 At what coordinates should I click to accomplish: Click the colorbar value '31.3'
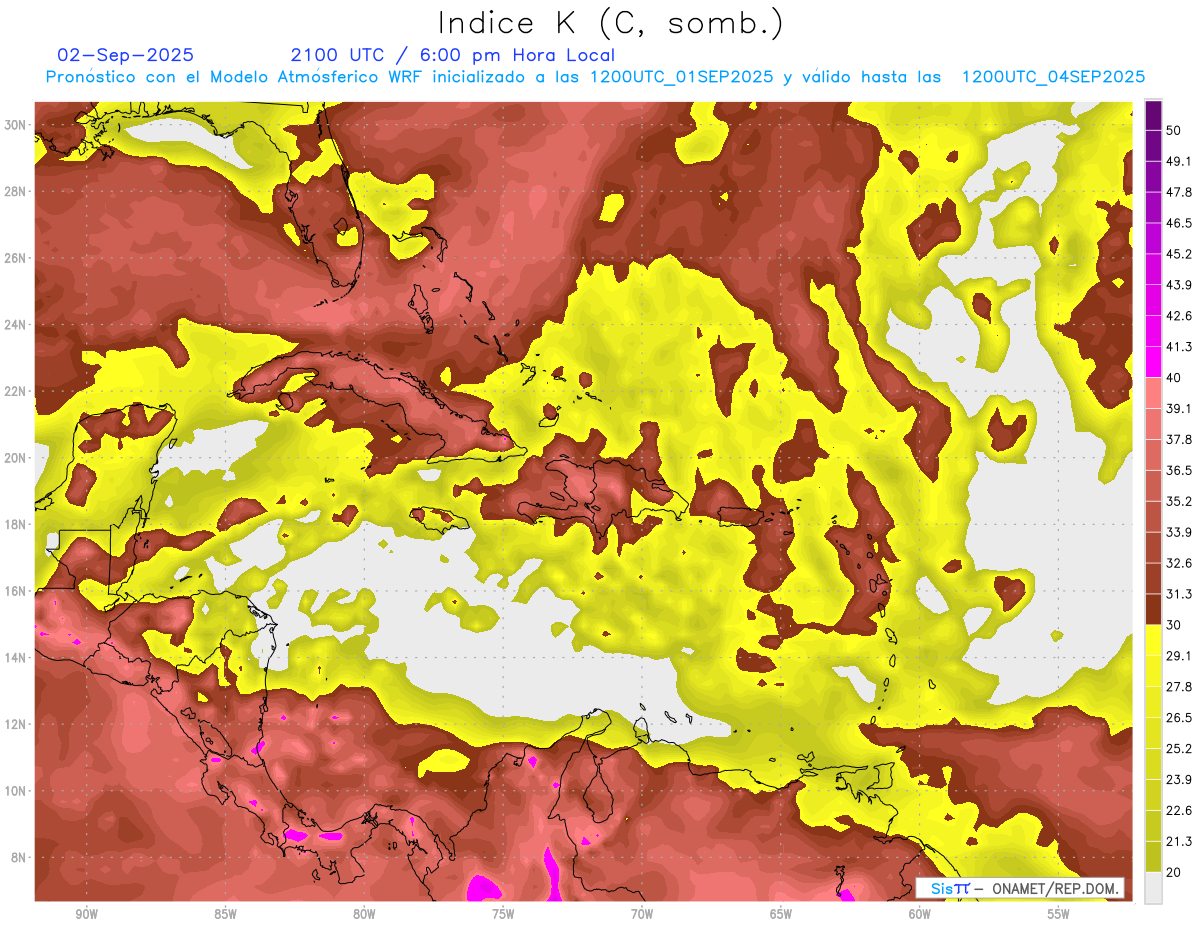tap(1179, 595)
